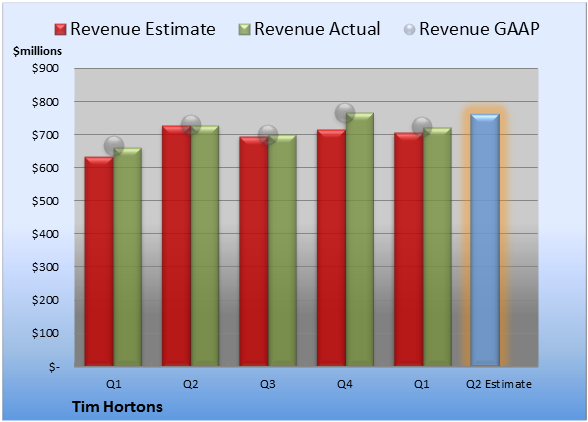Screen dimensions: 588x422
Task: Click the green Revenue Actual legend swatch
Action: tap(244, 30)
